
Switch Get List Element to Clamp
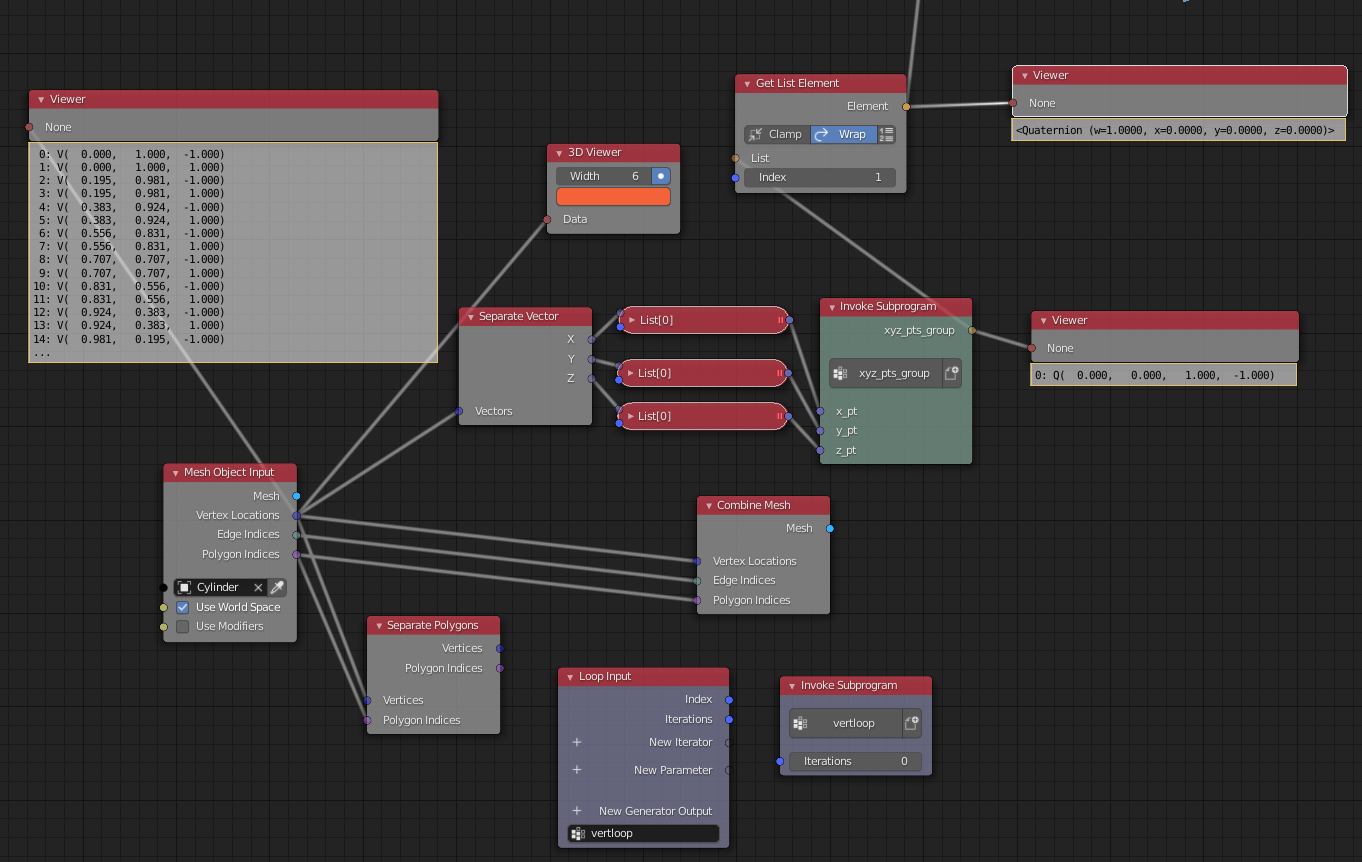click(x=777, y=134)
